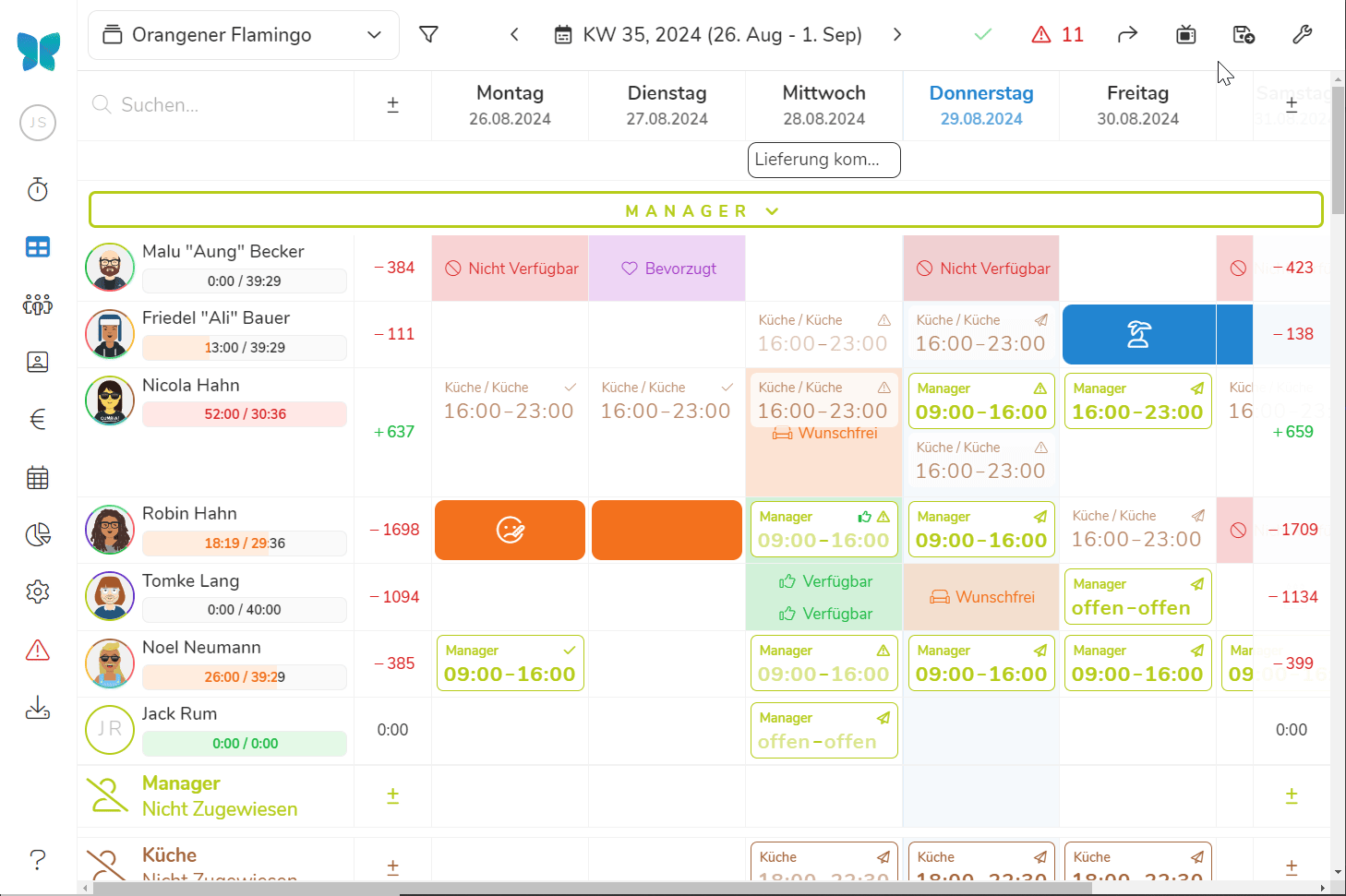Click the share arrow icon in toolbar
Screen dimensions: 1346x896
pos(1127,35)
